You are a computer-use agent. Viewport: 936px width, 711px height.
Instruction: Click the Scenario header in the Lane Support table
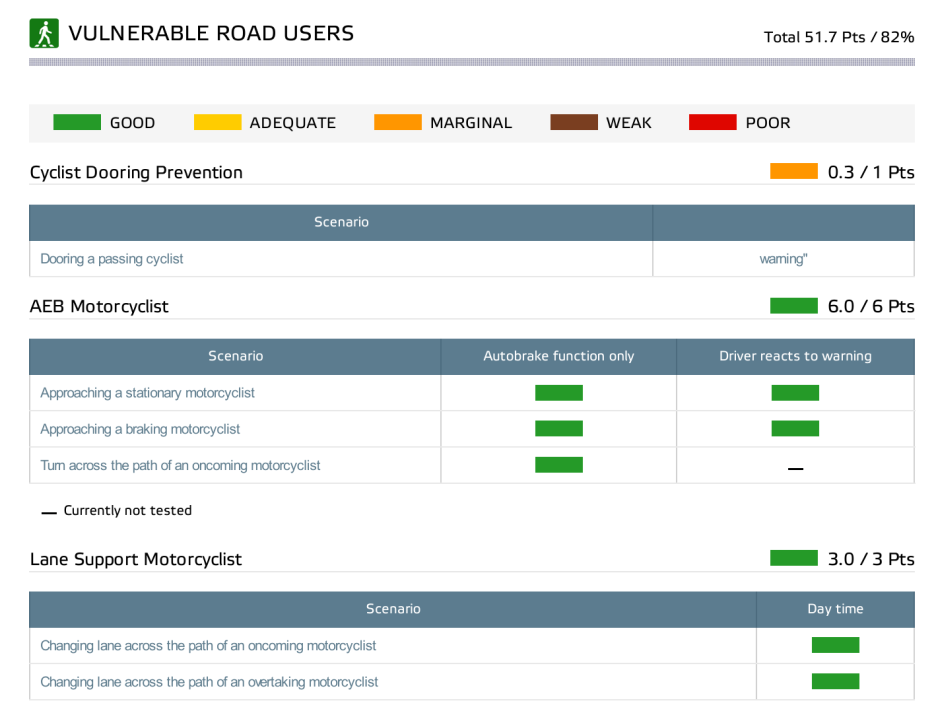pyautogui.click(x=393, y=609)
